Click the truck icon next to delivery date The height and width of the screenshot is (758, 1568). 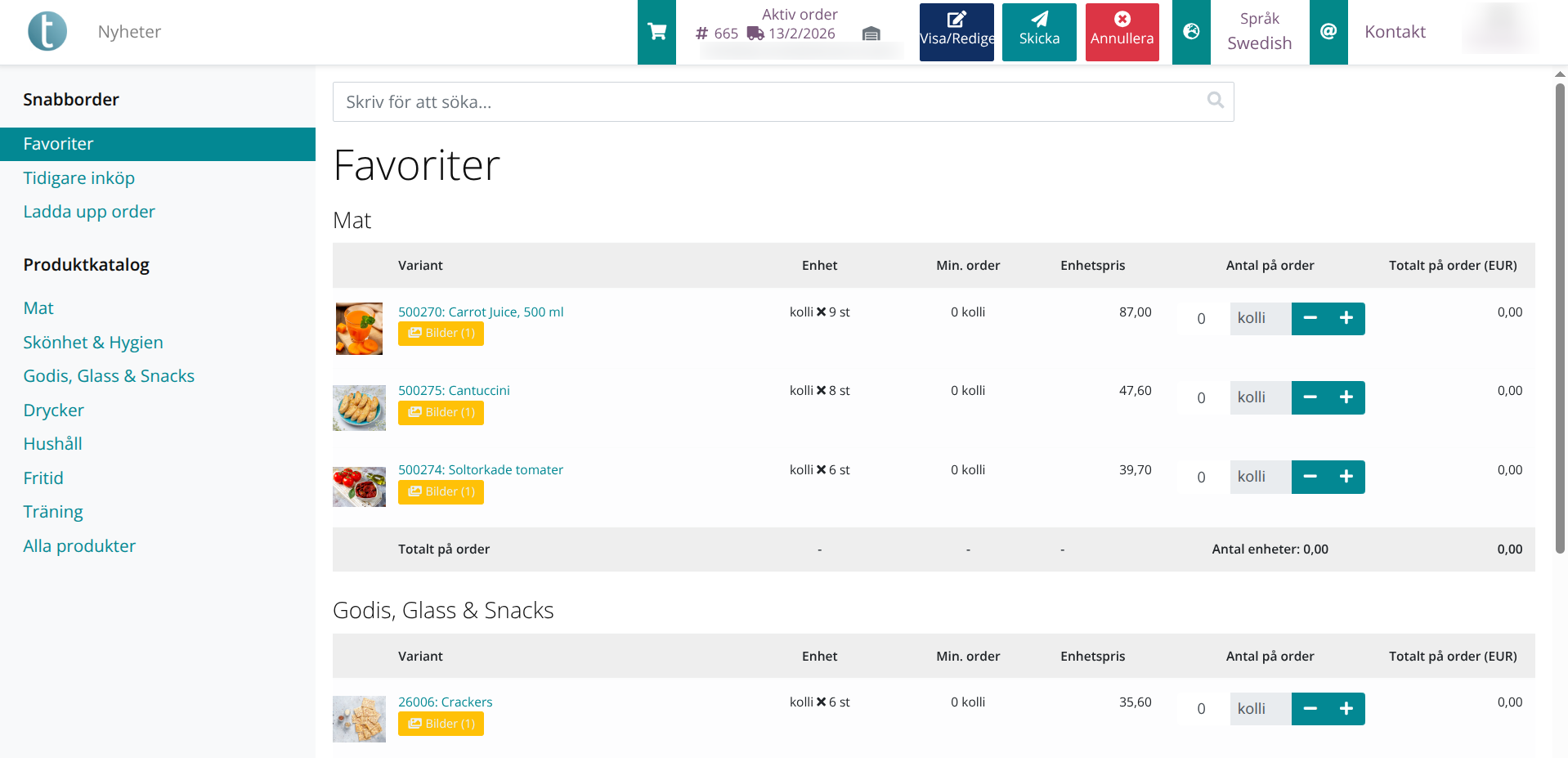click(753, 34)
